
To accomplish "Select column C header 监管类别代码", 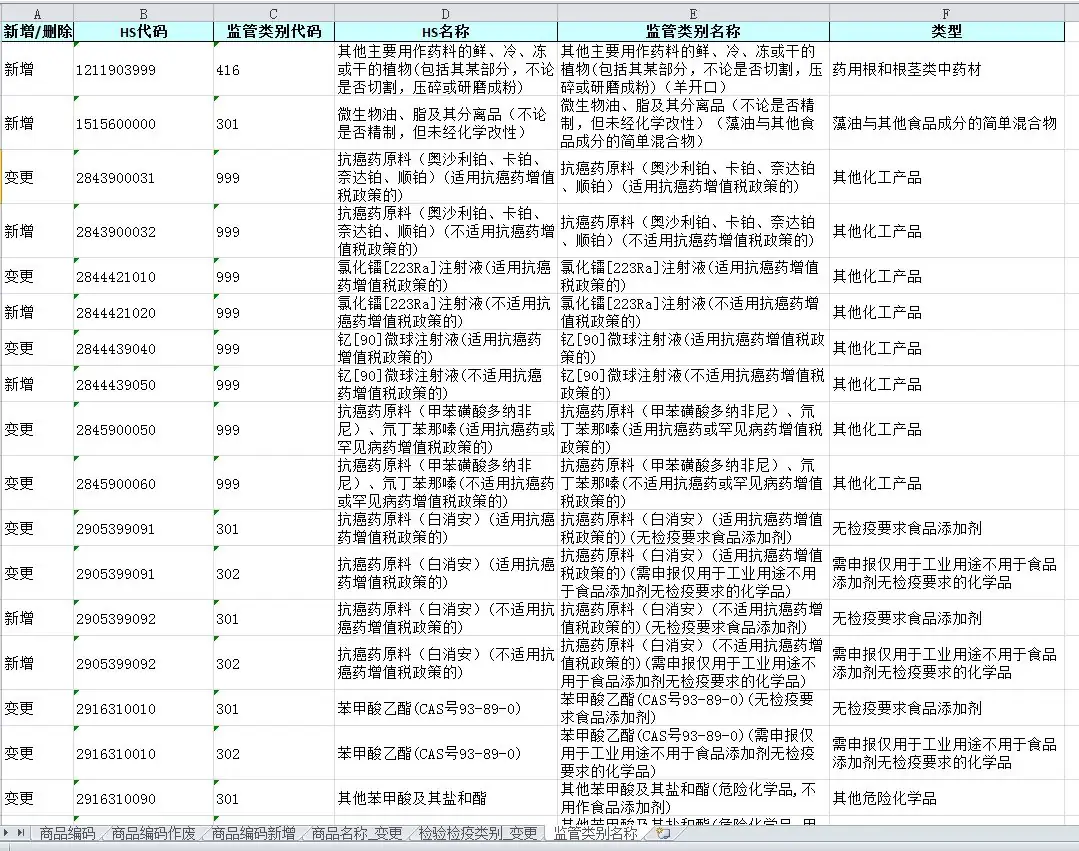I will tap(272, 30).
